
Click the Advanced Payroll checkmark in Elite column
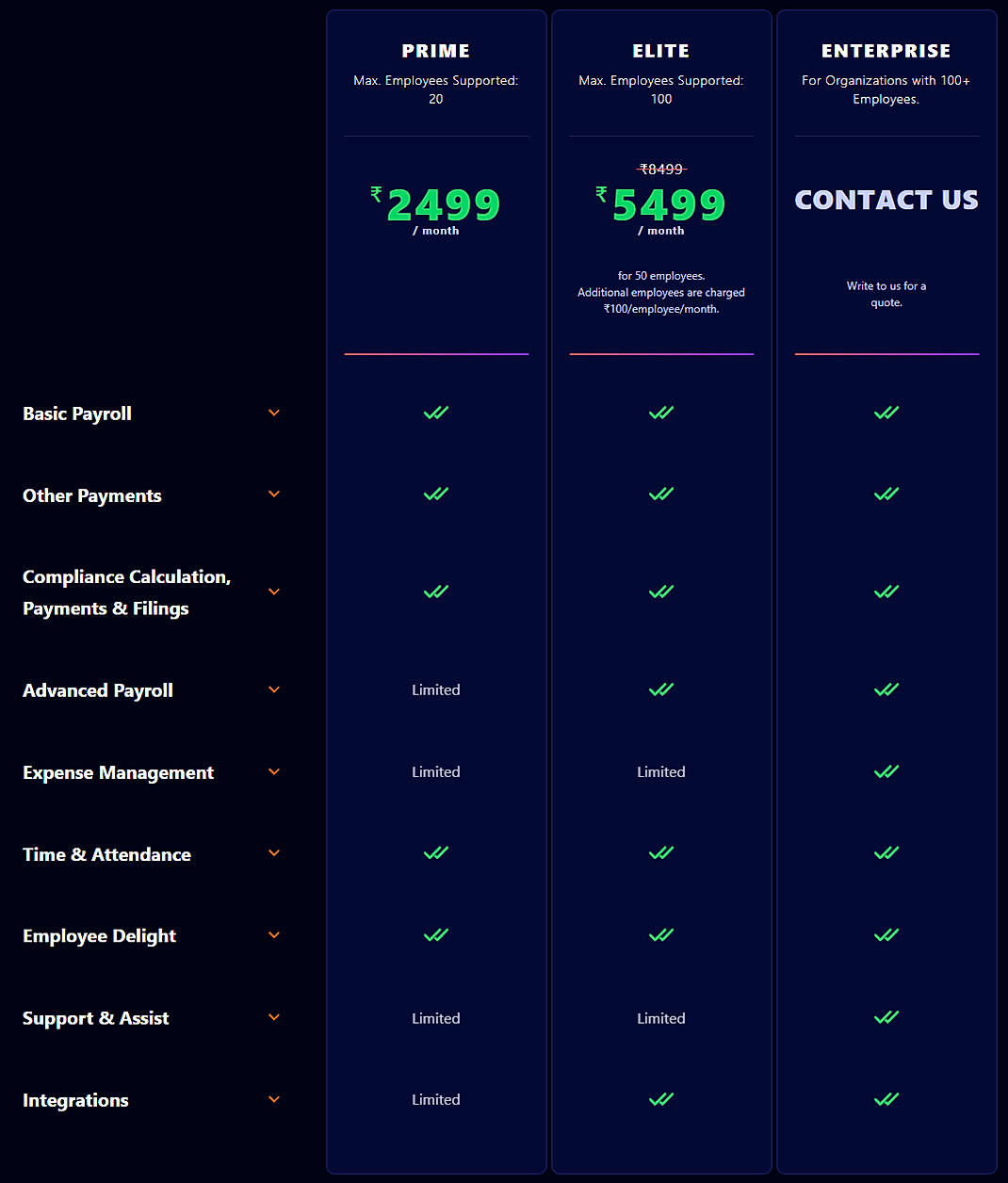click(660, 689)
